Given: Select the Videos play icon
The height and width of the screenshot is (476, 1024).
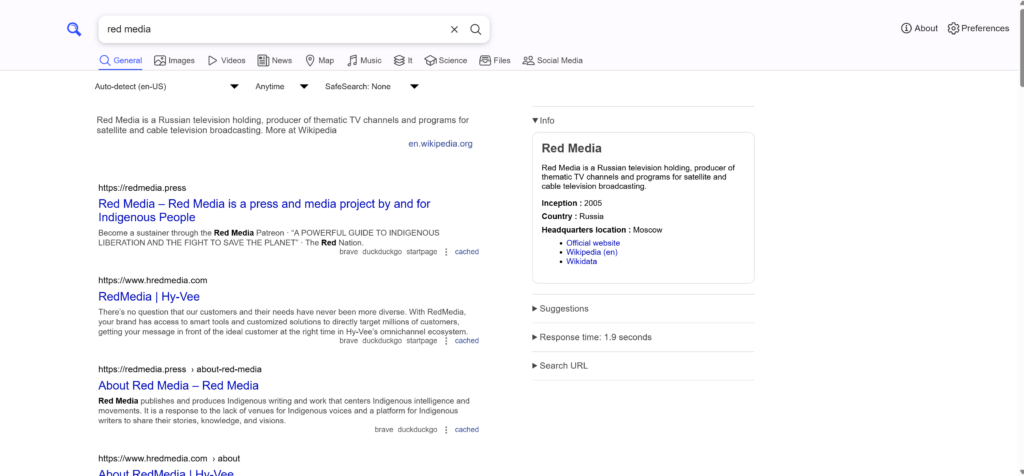Looking at the screenshot, I should click(x=213, y=60).
